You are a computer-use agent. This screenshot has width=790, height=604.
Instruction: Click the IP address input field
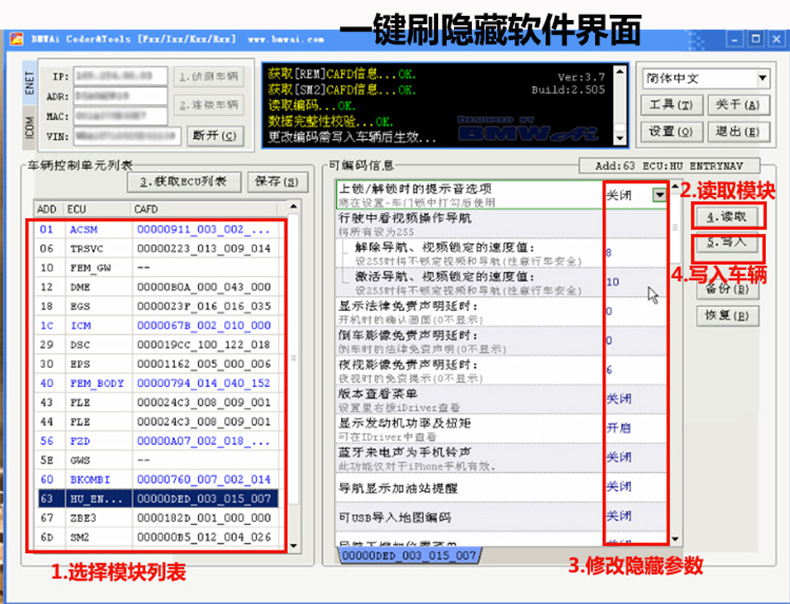click(x=120, y=77)
